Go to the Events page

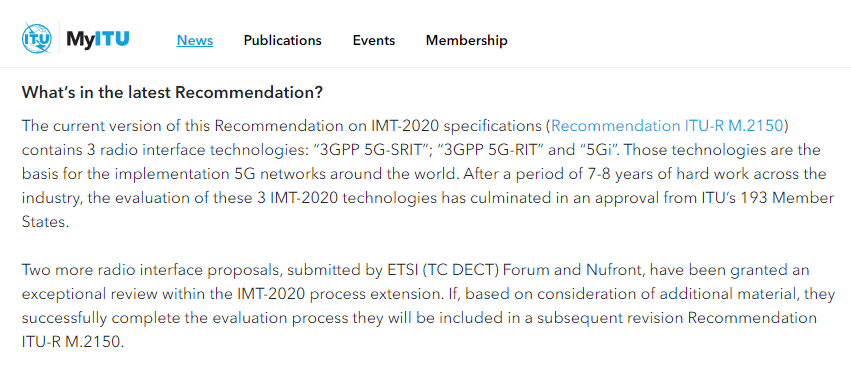point(374,40)
